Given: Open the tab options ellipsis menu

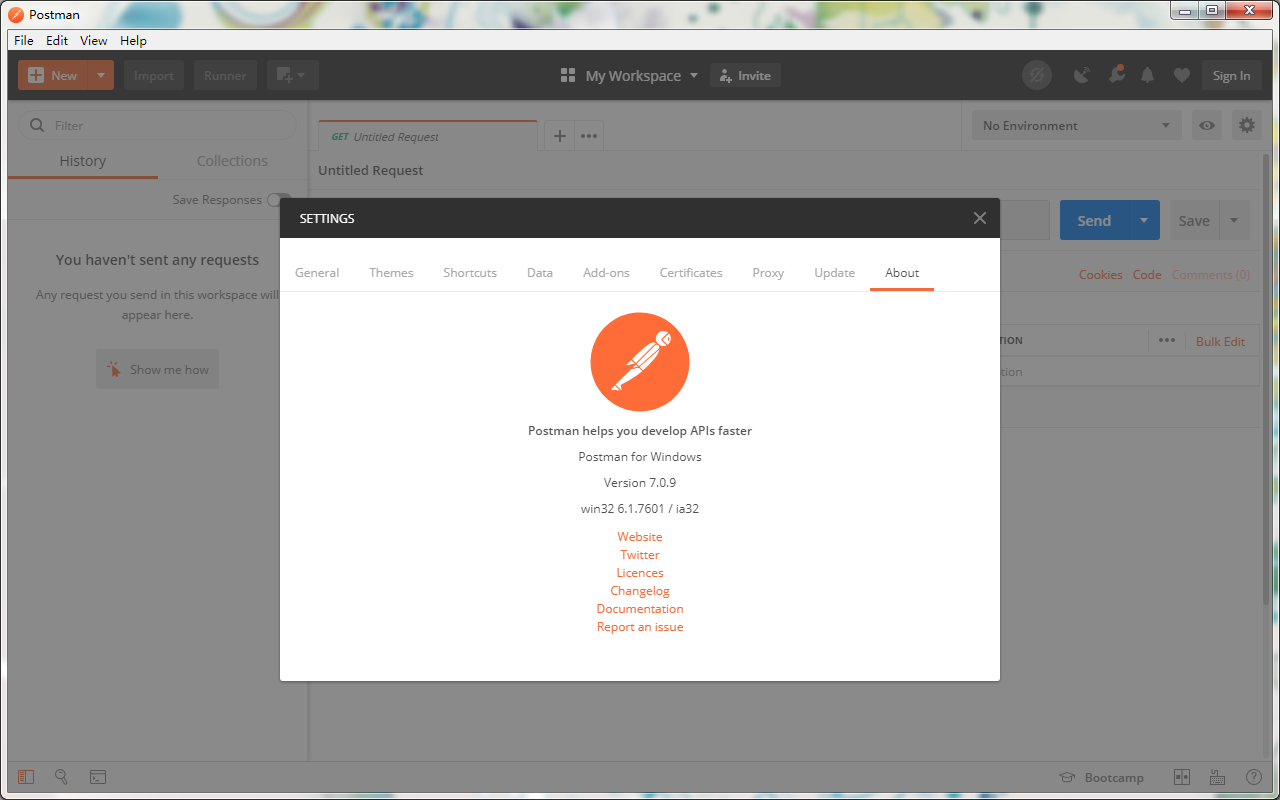Looking at the screenshot, I should (589, 136).
